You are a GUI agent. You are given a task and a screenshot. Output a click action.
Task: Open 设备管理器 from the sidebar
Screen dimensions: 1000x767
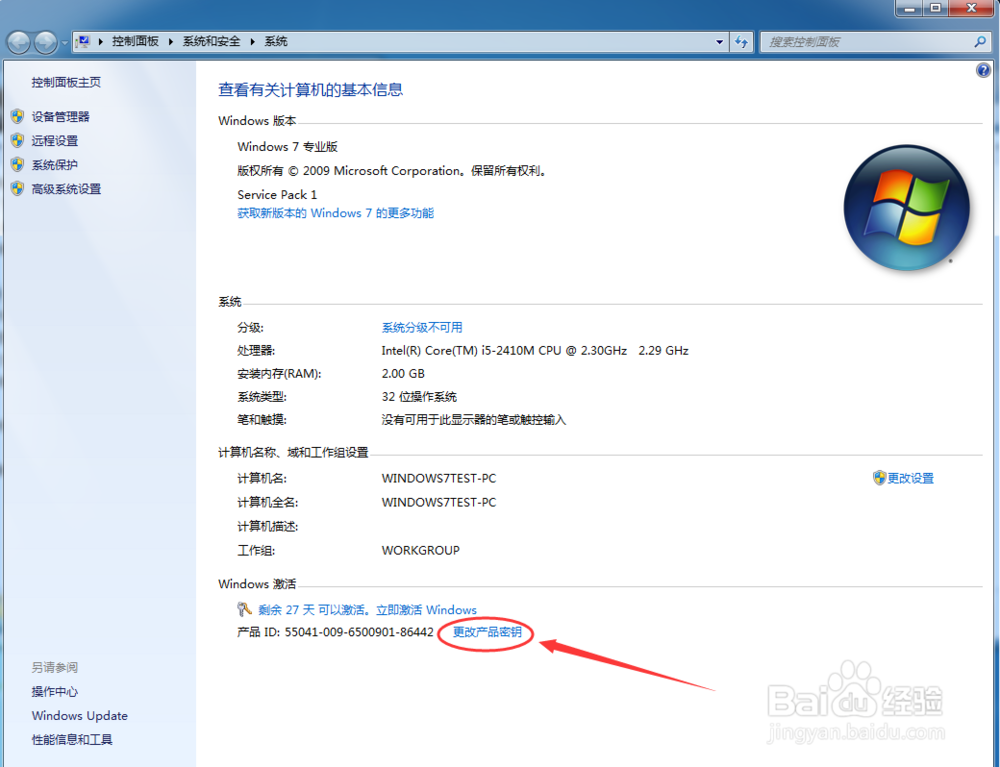61,117
